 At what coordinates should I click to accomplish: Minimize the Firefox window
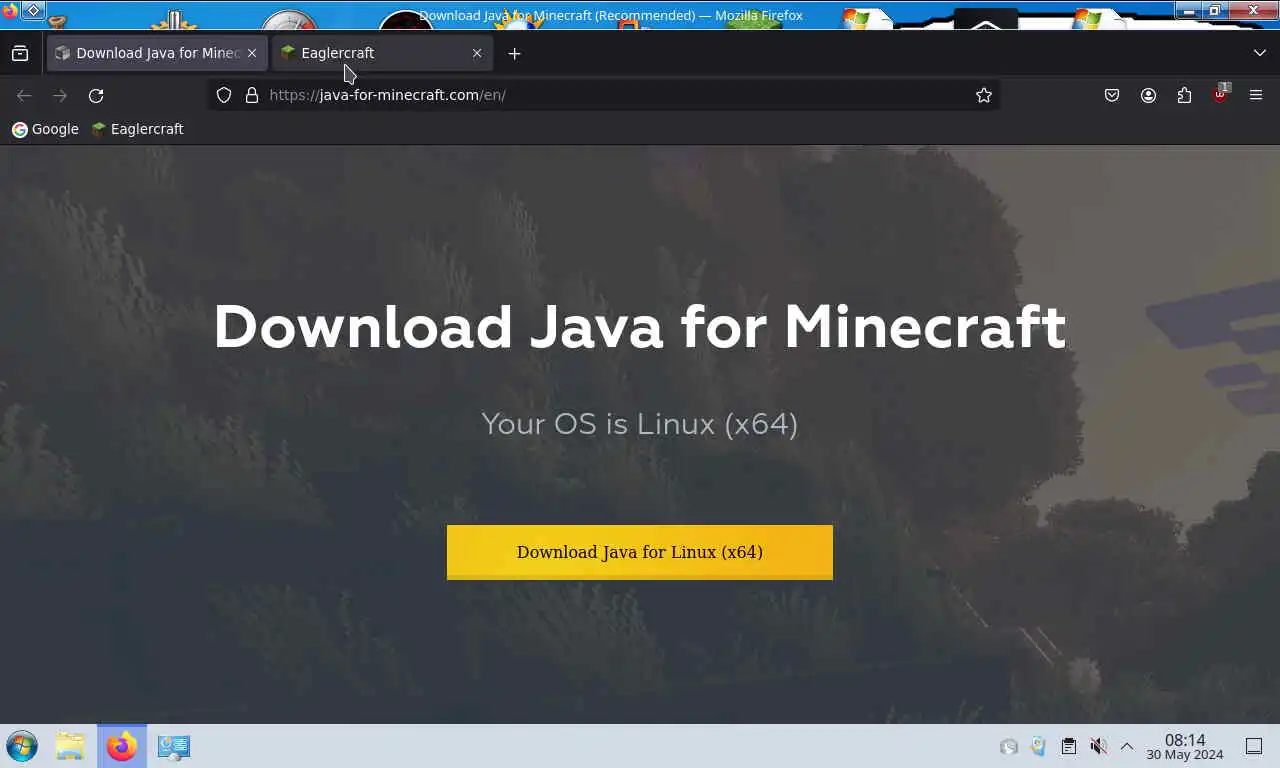(x=1188, y=10)
